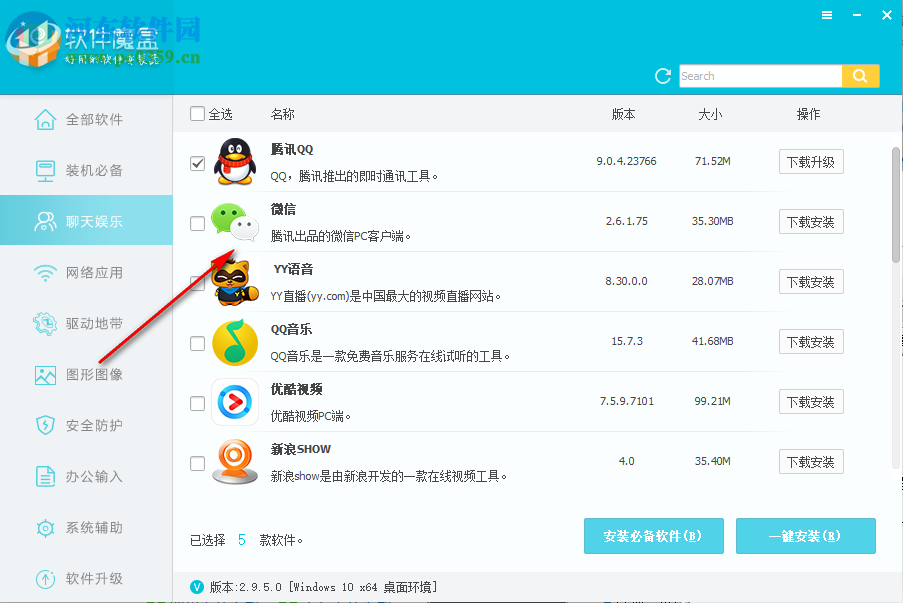Click the 微信 WeChat program icon
This screenshot has width=903, height=603.
click(x=234, y=222)
